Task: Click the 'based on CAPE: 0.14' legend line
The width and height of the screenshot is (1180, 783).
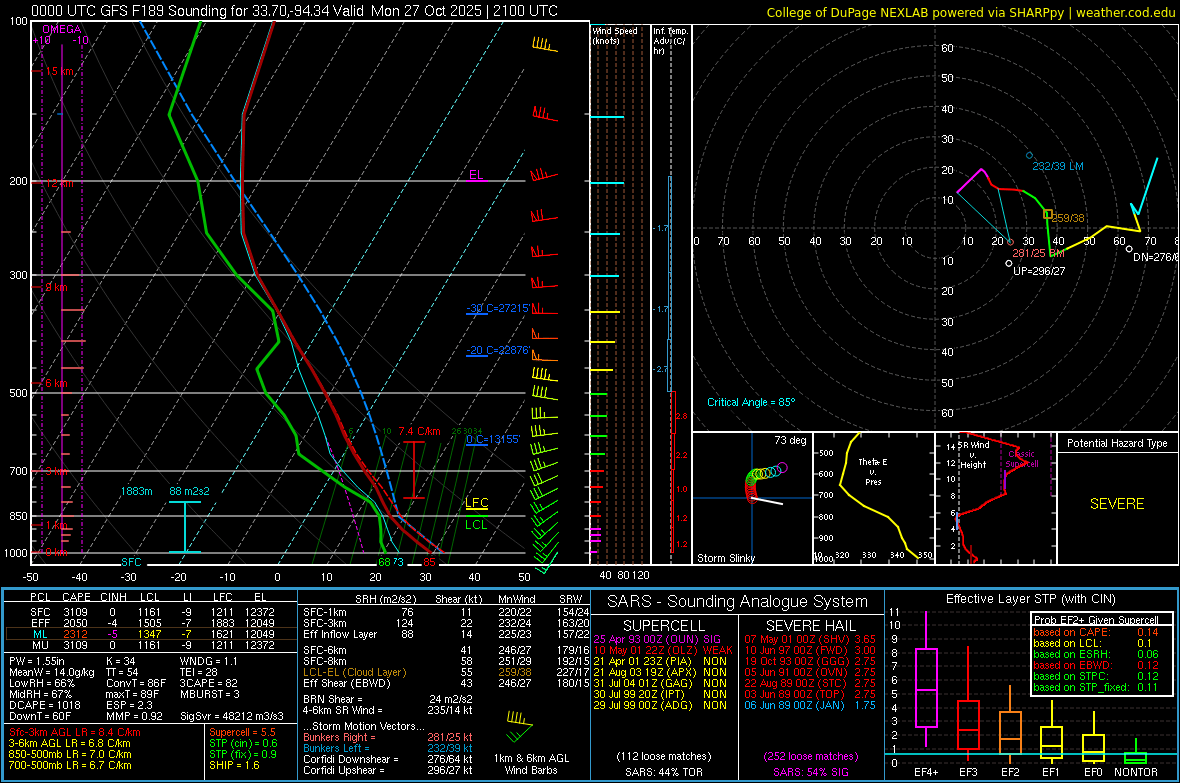Action: pyautogui.click(x=1096, y=632)
